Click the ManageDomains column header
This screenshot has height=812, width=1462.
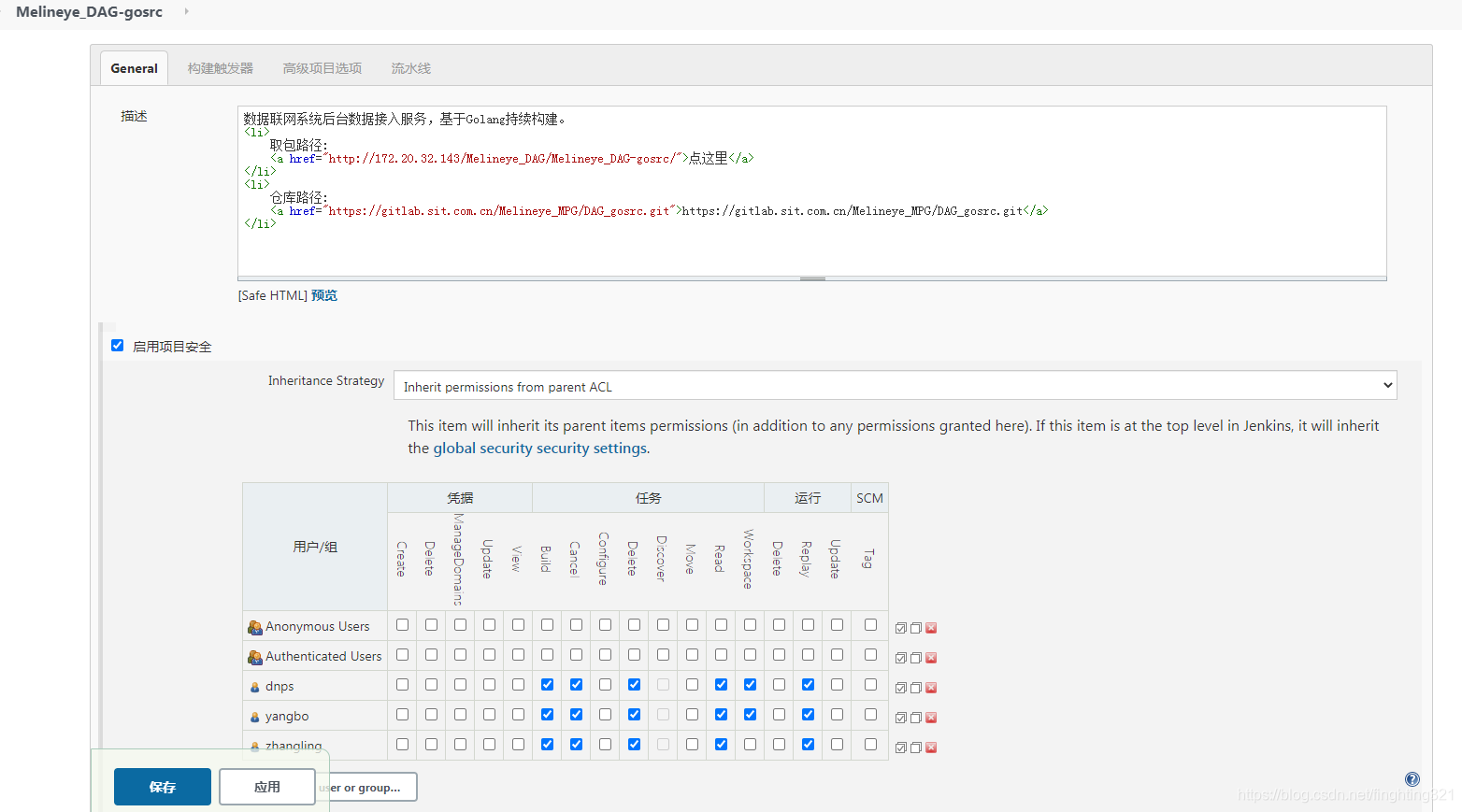tap(459, 560)
